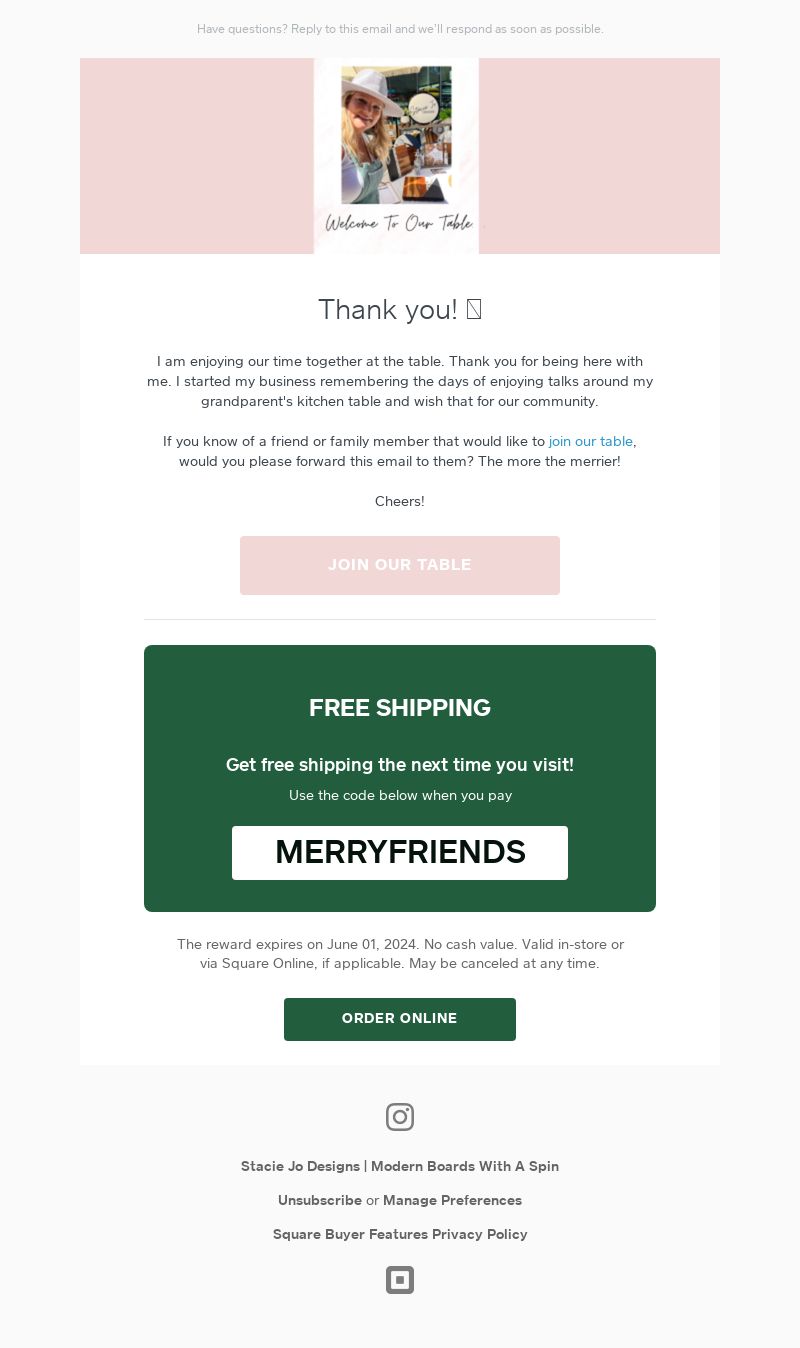Open the Manage Preferences link
The width and height of the screenshot is (800, 1348).
point(452,1200)
